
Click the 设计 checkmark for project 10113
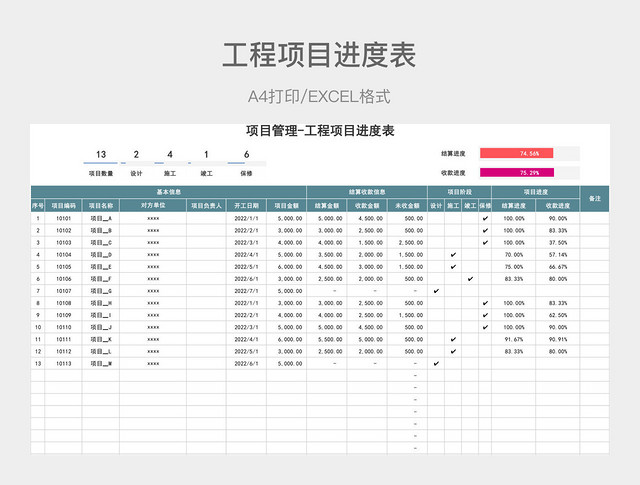pyautogui.click(x=436, y=363)
